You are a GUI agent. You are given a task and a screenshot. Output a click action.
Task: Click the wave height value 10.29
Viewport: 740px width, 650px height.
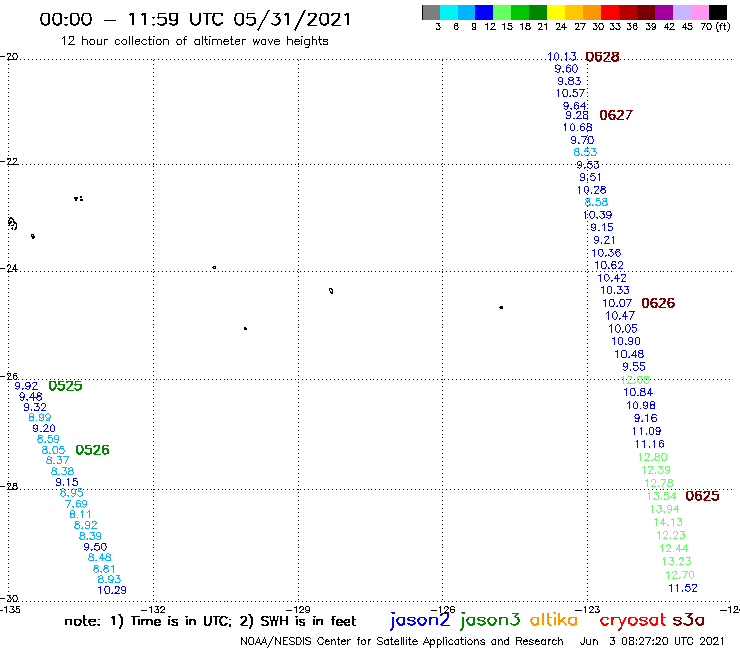(x=112, y=590)
